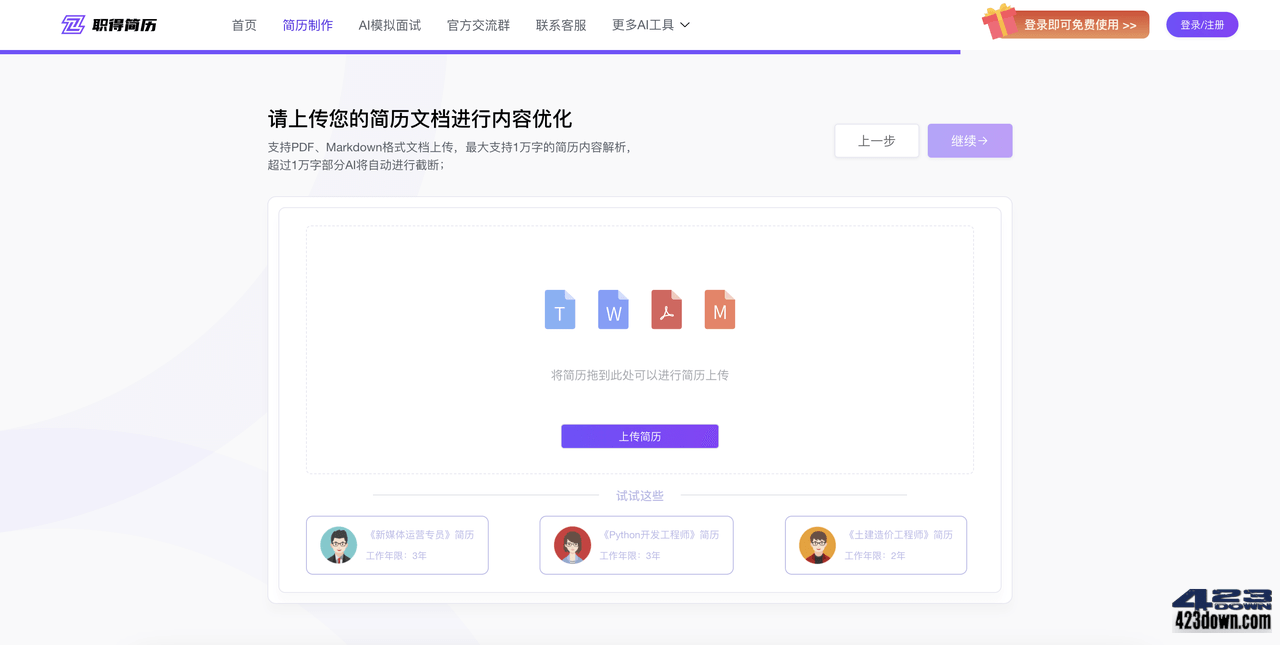Click the Python开发工程师 avatar image
1280x645 pixels.
point(572,545)
